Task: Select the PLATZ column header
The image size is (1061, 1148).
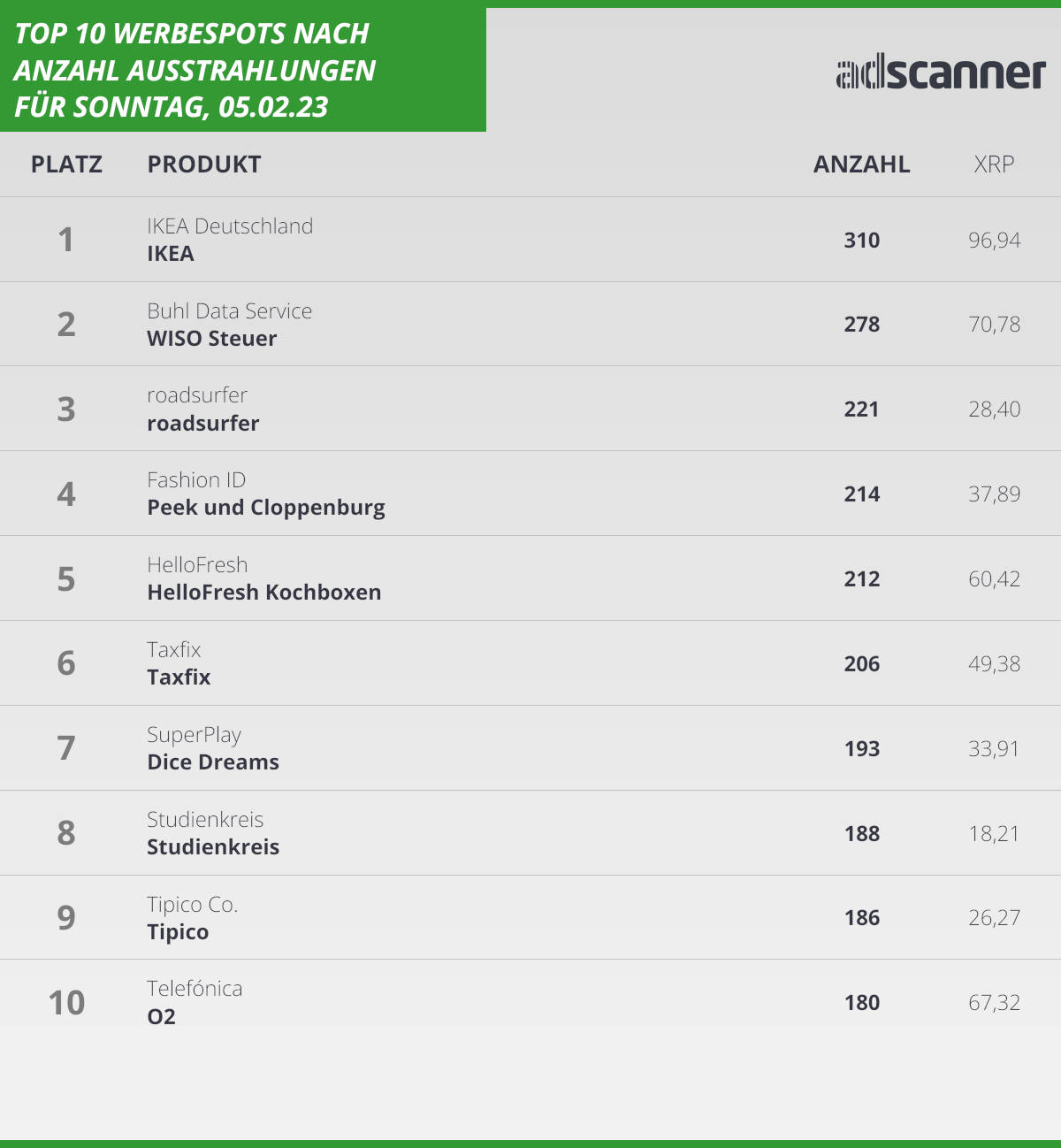Action: click(x=66, y=165)
